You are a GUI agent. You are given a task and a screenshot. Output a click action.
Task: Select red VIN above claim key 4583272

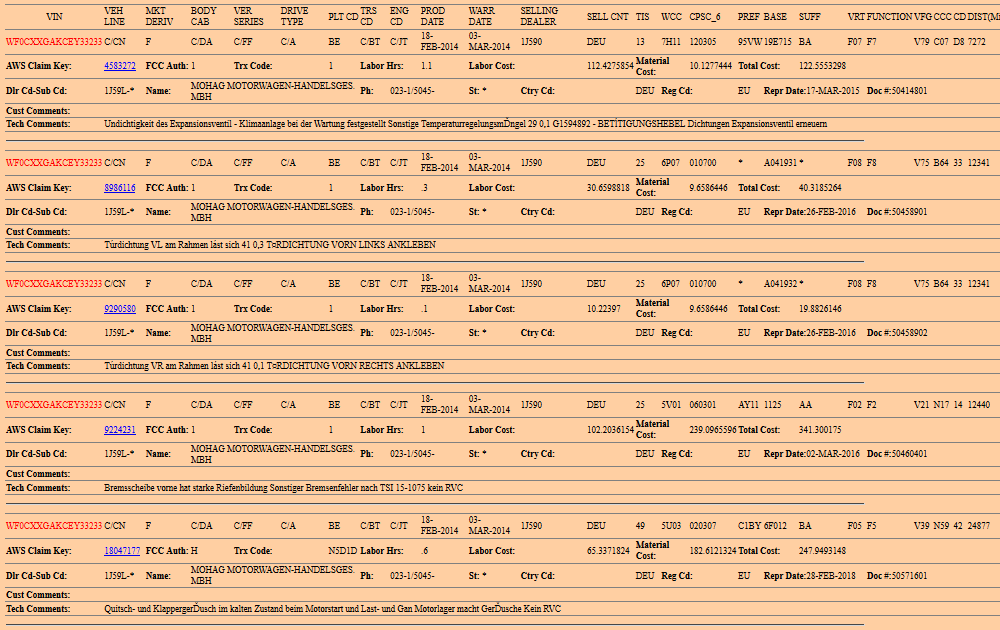point(54,42)
